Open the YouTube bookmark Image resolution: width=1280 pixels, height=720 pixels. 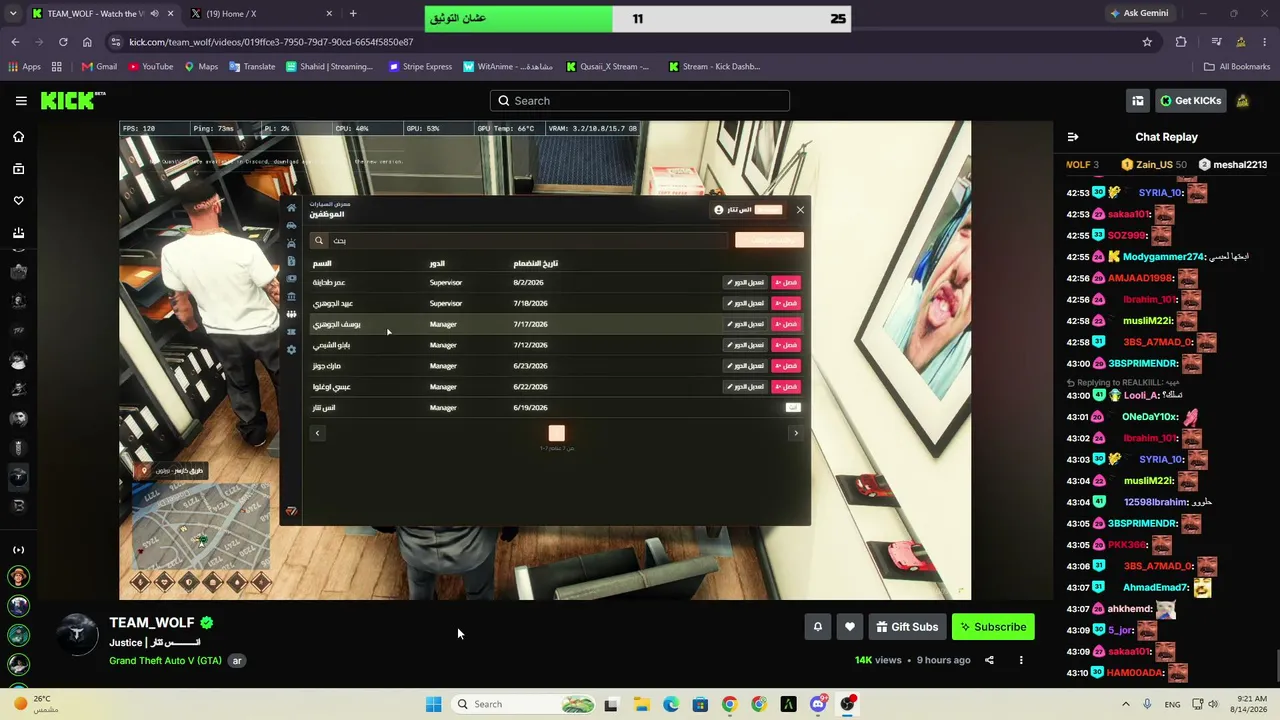[151, 67]
